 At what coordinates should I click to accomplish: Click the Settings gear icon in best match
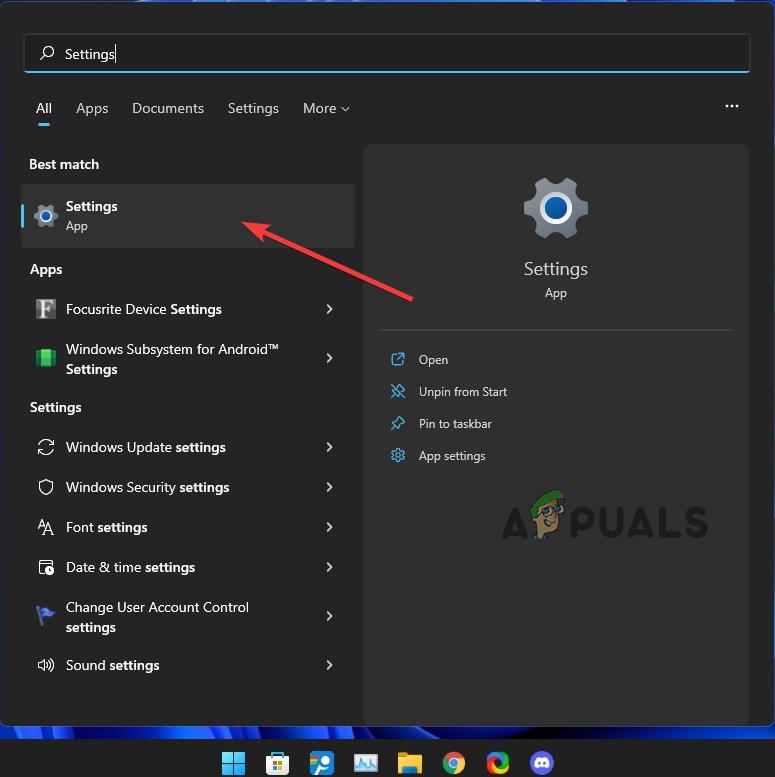click(46, 216)
